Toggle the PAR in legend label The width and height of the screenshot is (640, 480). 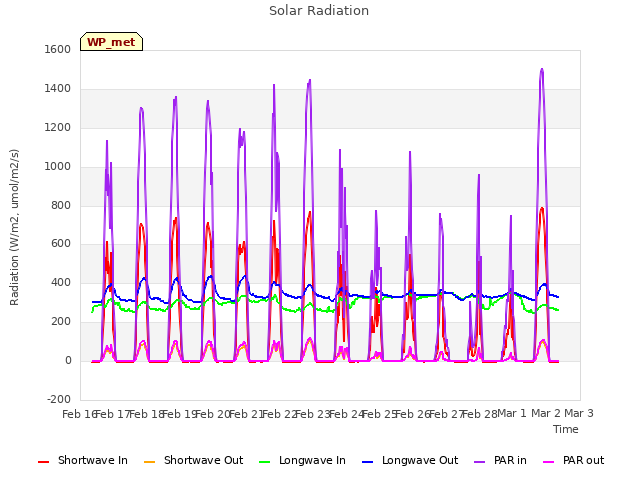pos(510,460)
